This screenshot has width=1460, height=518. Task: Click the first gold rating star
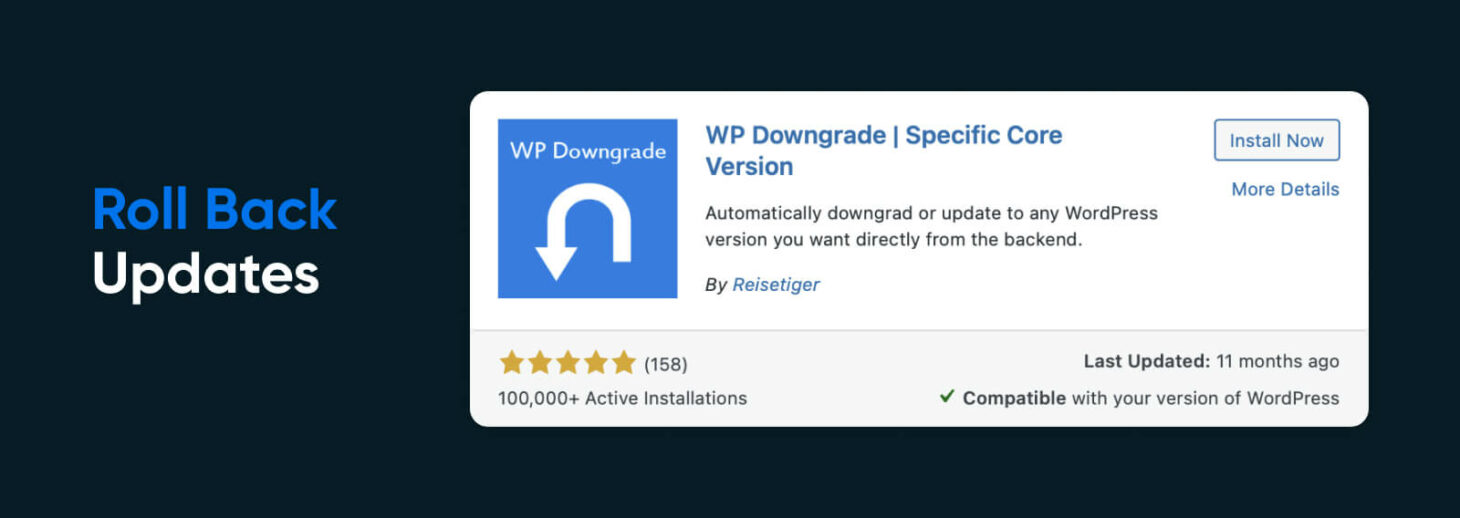pyautogui.click(x=512, y=363)
